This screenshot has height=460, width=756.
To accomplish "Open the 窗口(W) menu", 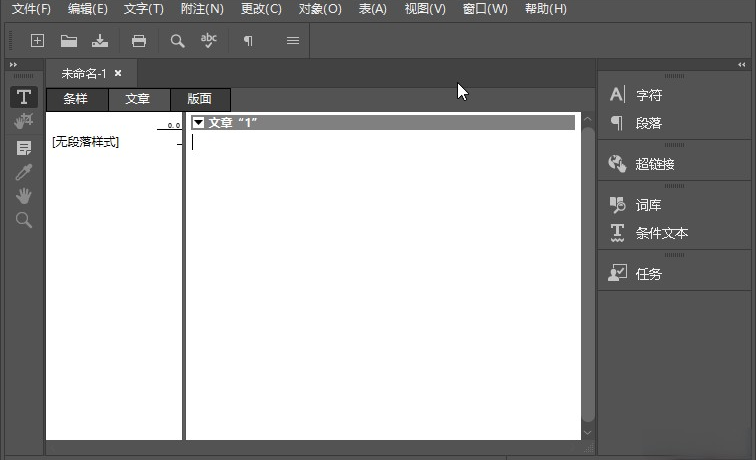I will pyautogui.click(x=485, y=9).
